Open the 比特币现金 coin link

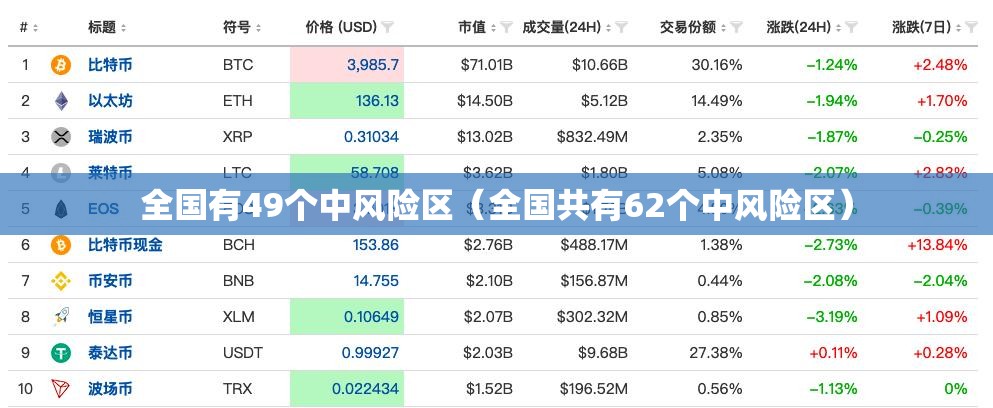click(125, 245)
